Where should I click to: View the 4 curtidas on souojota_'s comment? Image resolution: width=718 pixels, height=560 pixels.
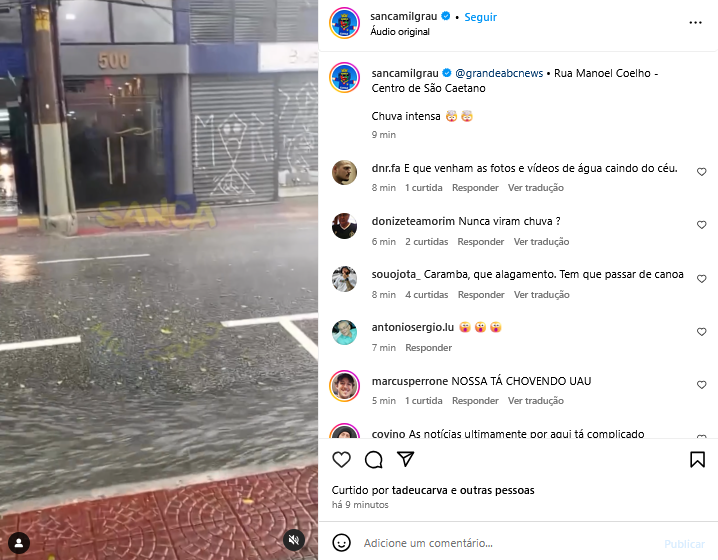426,295
